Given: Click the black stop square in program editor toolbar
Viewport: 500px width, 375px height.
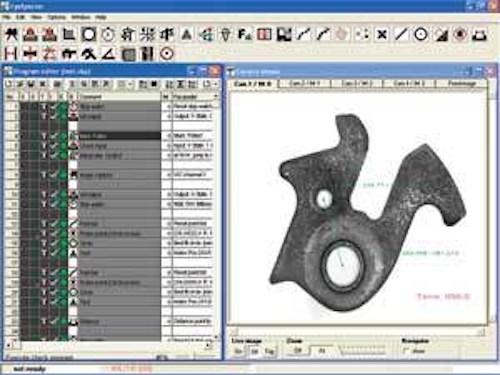Looking at the screenshot, I should coord(154,84).
